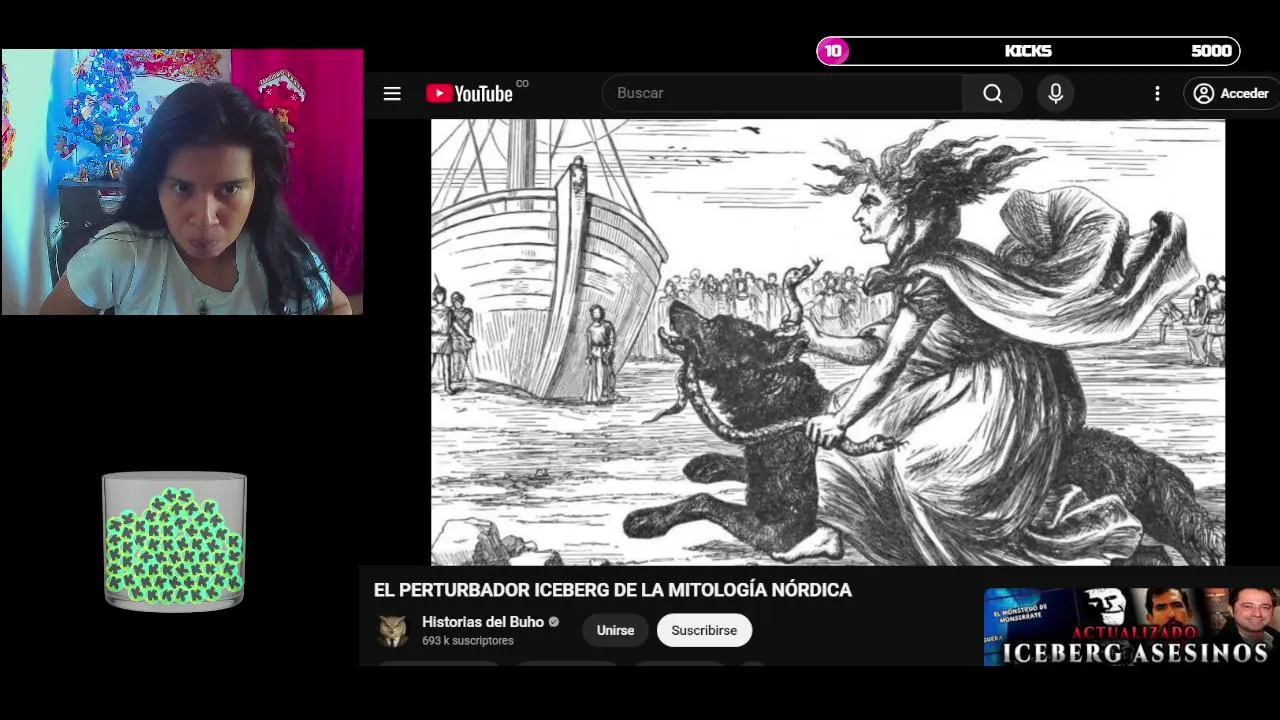Open the Iceberg Asesinos suggested video thumbnail
The width and height of the screenshot is (1280, 720).
[1131, 627]
